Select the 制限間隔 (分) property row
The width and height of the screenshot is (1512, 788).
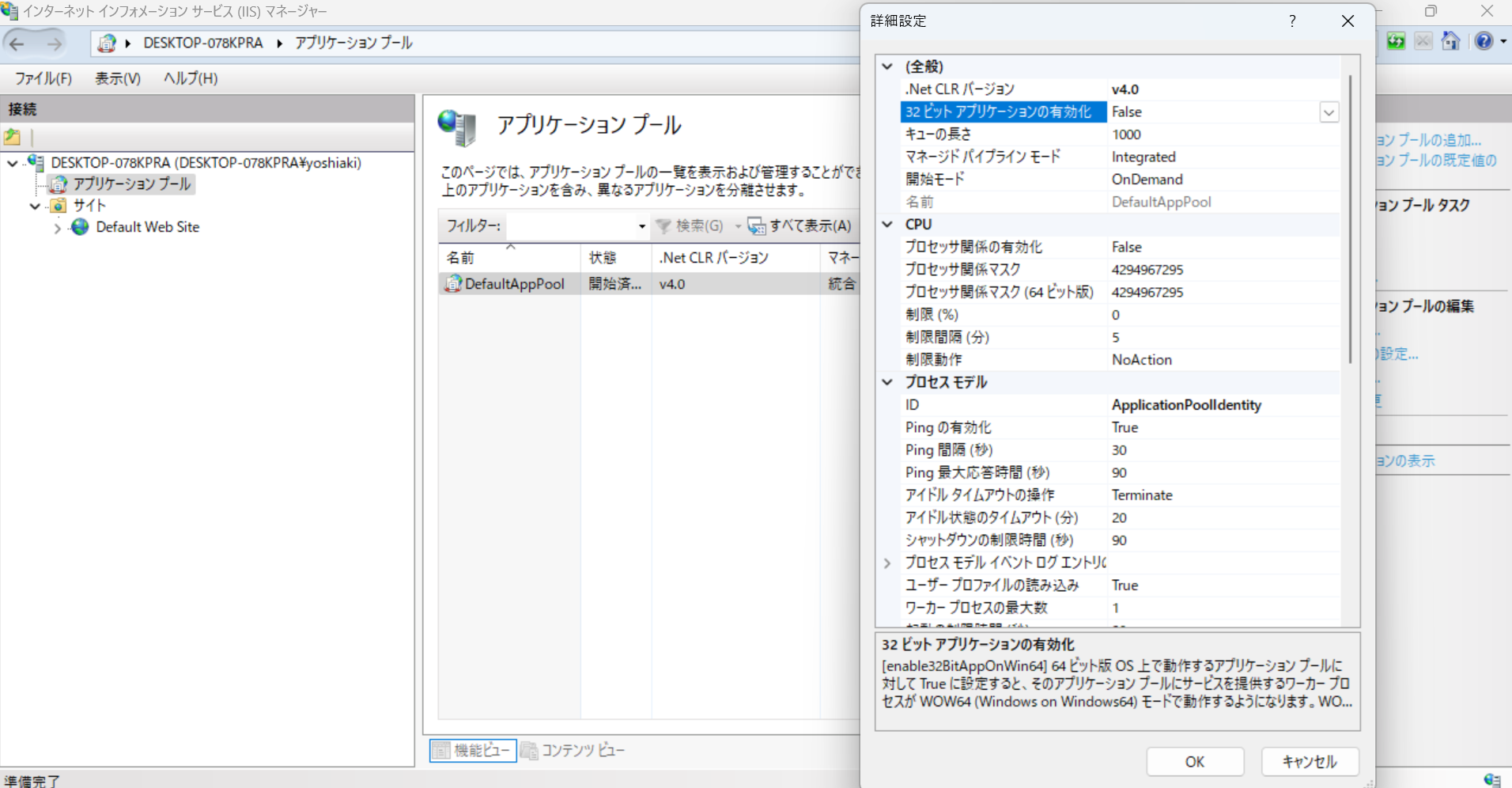[x=1120, y=338]
